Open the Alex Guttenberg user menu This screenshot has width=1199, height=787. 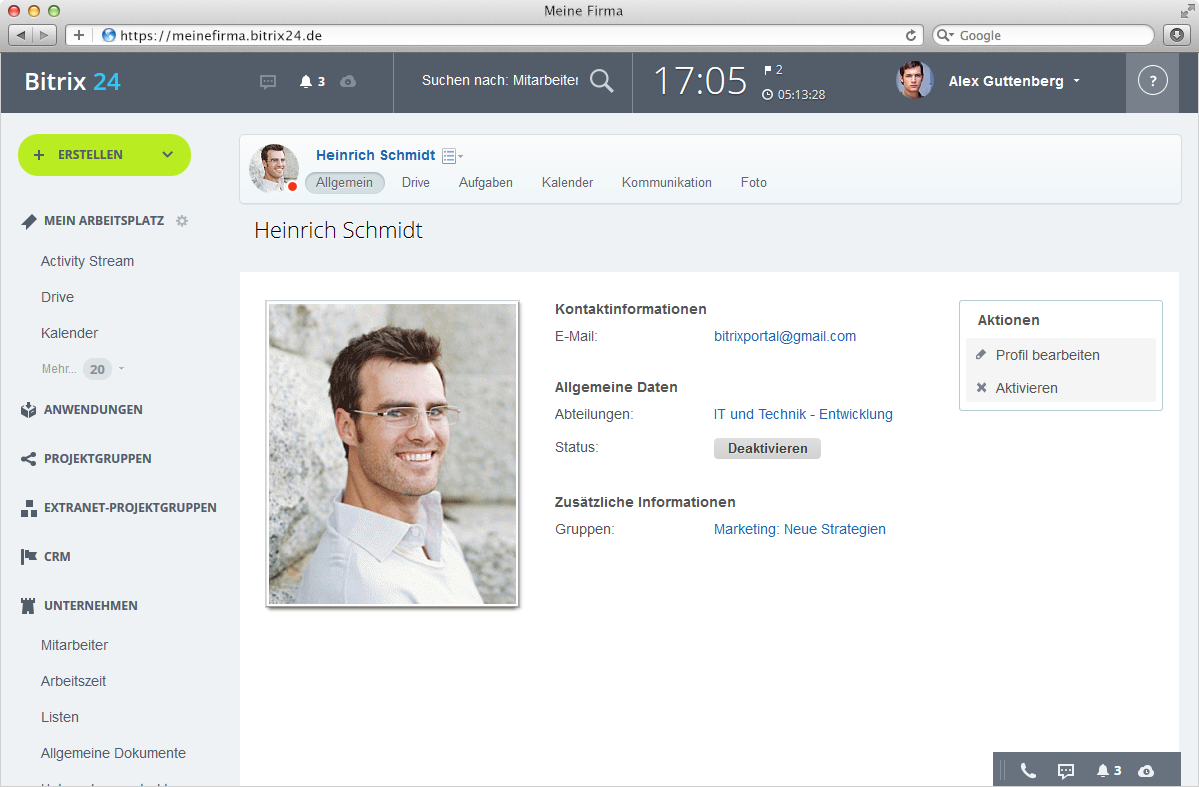click(1015, 81)
